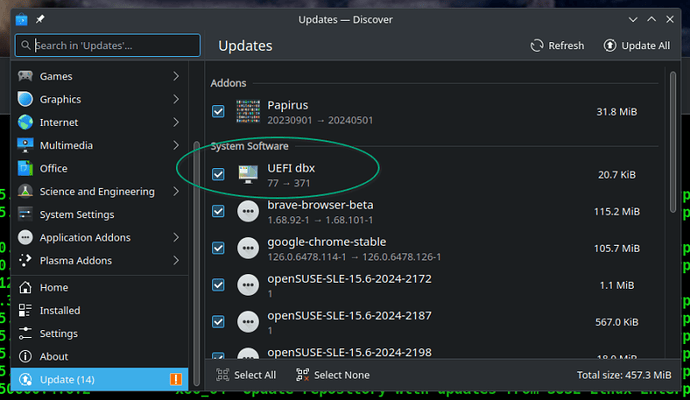Expand the Plasma Addons chevron
This screenshot has width=690, height=400.
pos(175,260)
